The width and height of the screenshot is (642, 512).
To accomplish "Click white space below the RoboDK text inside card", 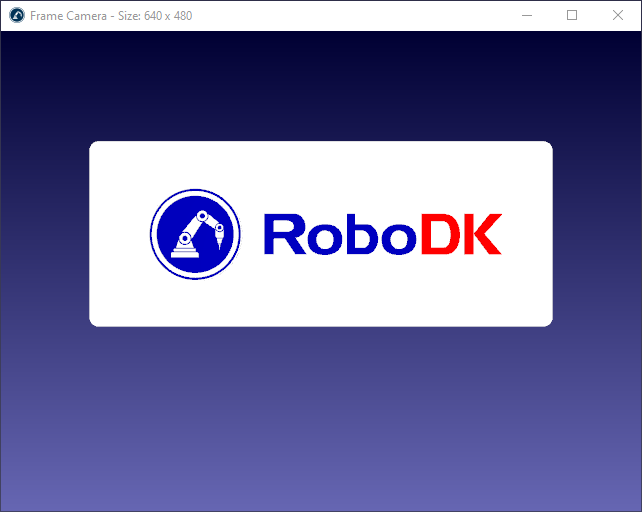I will pos(380,295).
